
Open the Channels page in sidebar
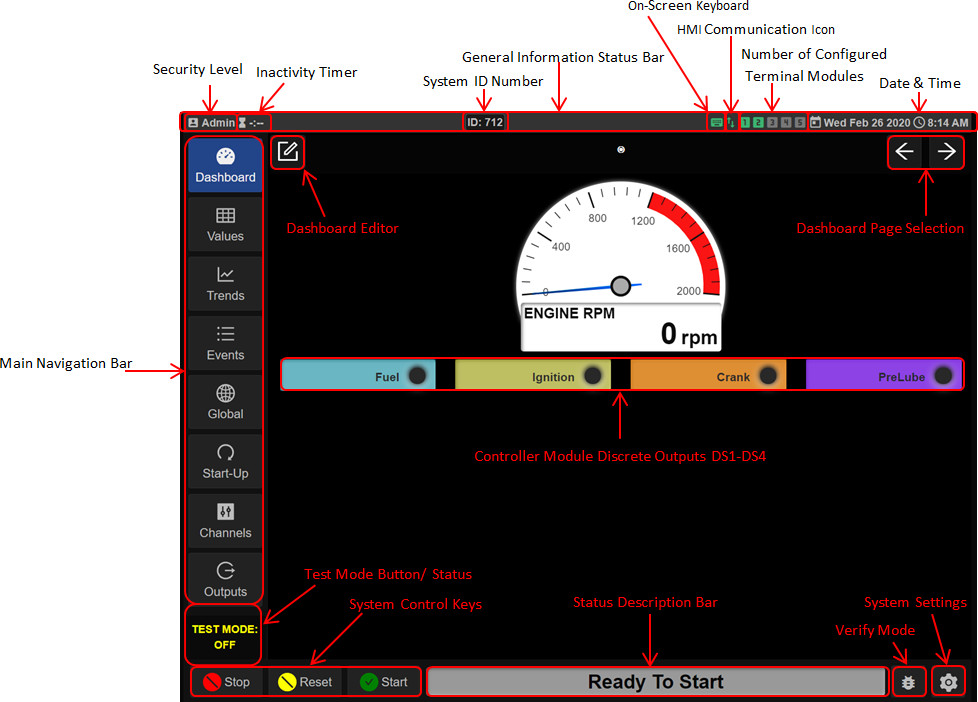[225, 521]
